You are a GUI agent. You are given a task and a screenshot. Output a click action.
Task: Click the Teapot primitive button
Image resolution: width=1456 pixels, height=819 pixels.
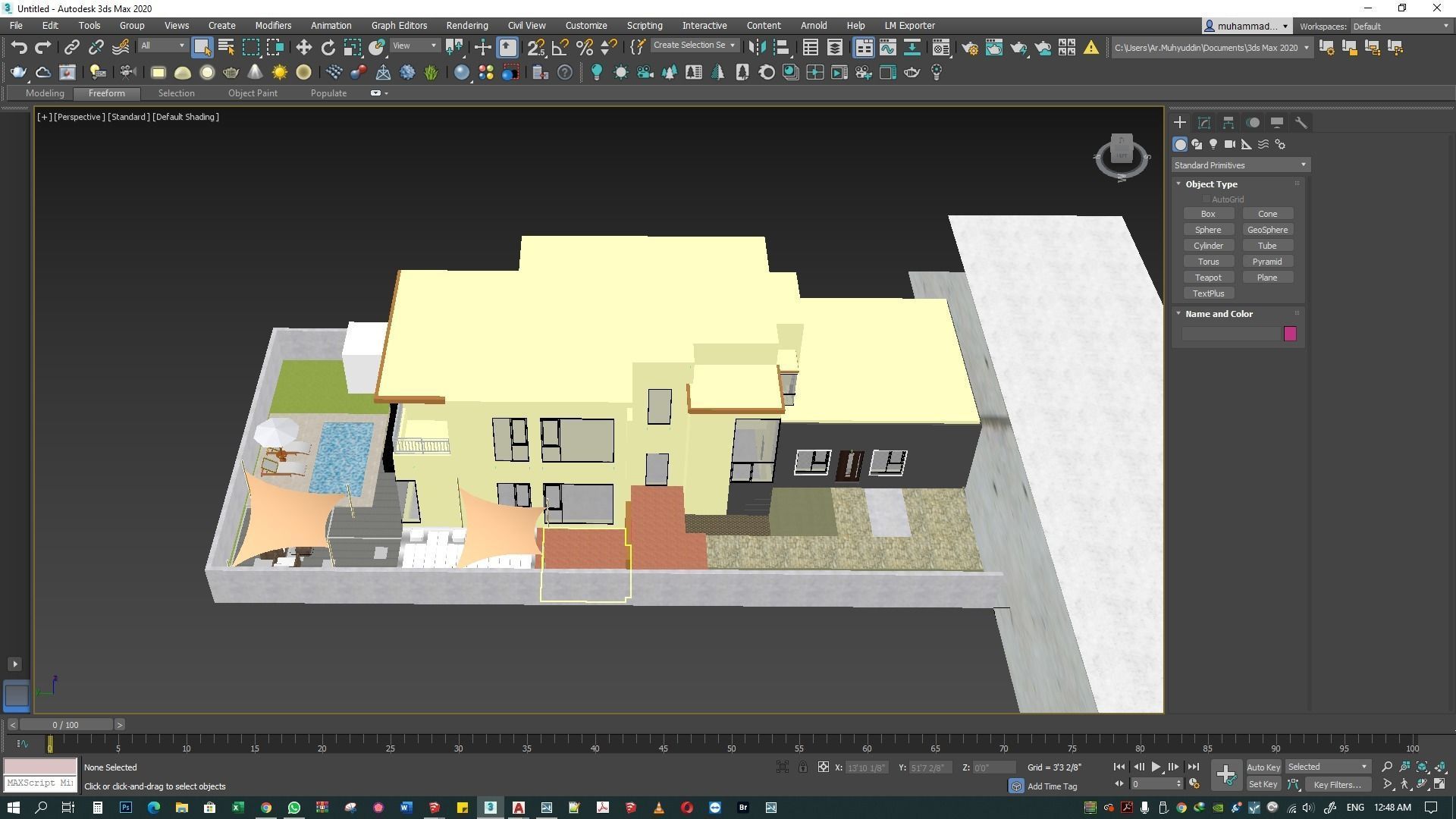[x=1208, y=278]
